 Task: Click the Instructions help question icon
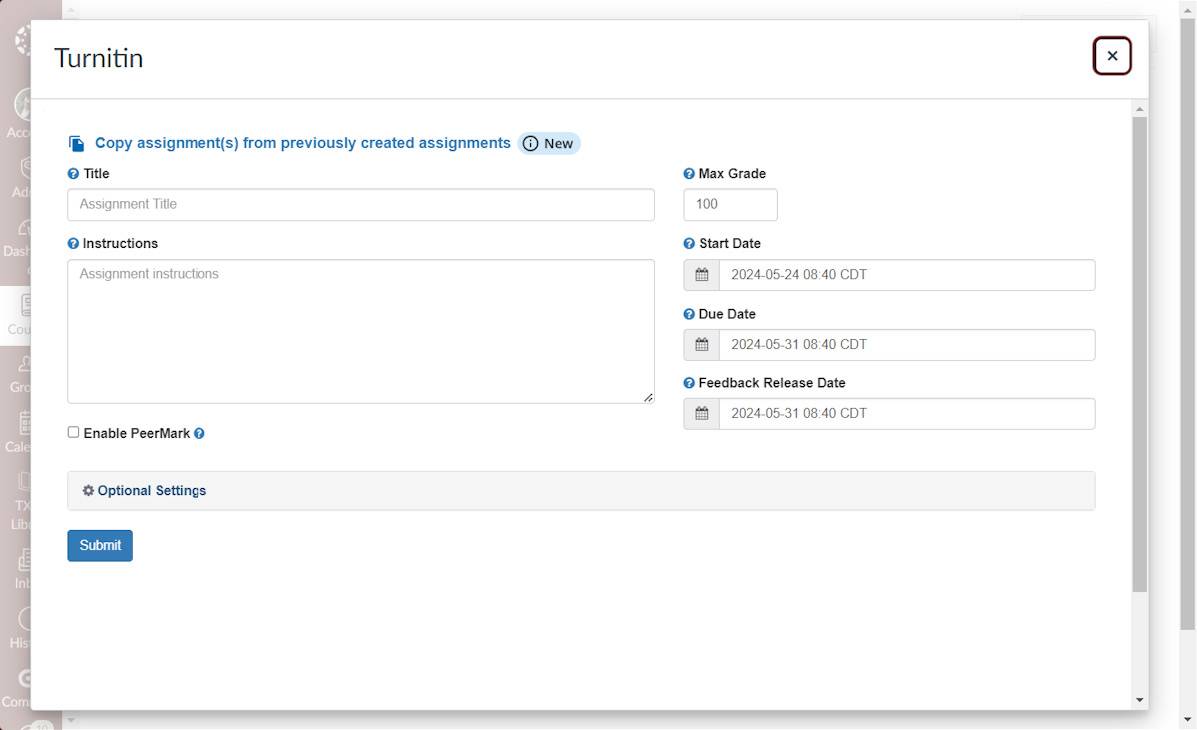[x=73, y=244]
